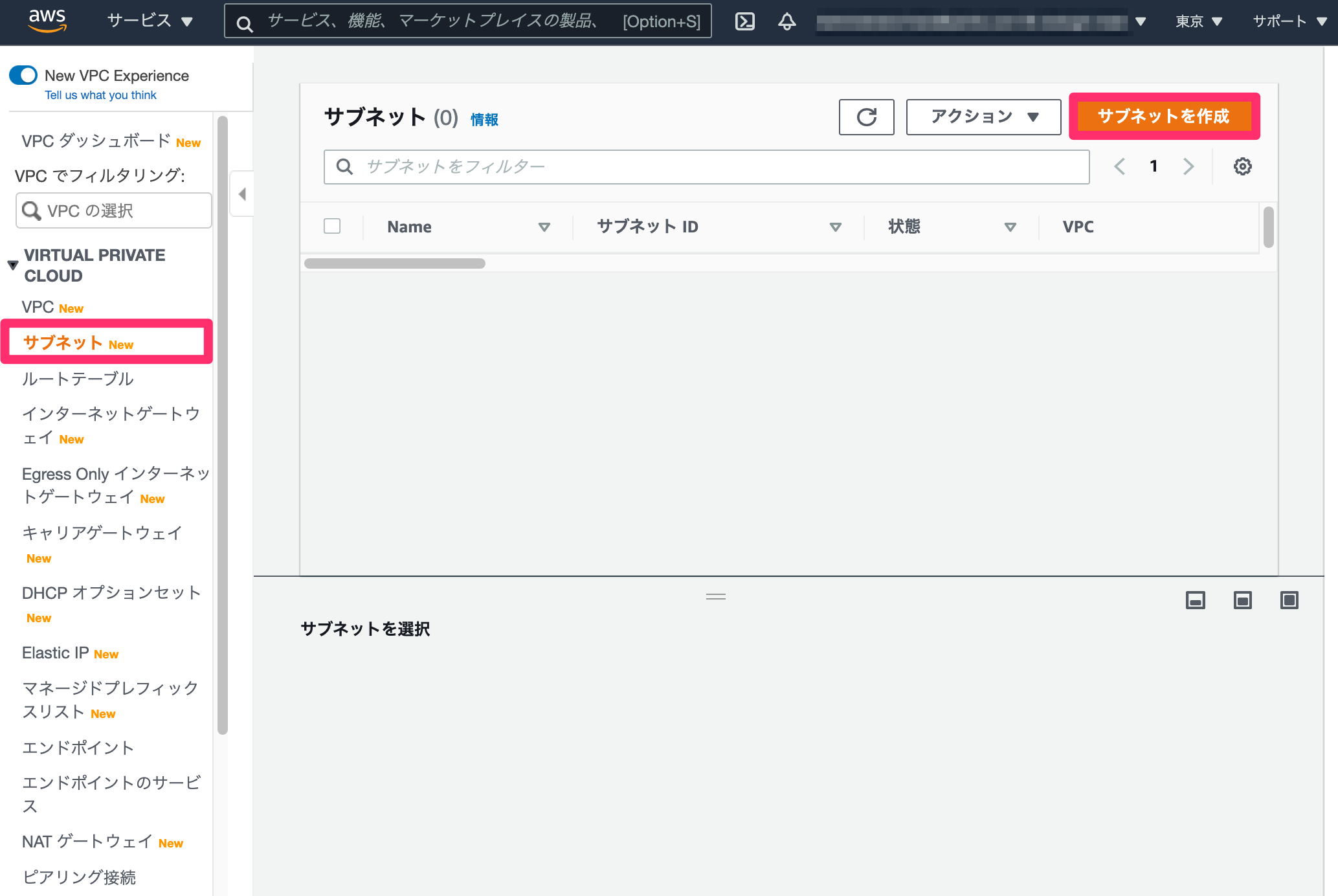The height and width of the screenshot is (896, 1338).
Task: Click the サブネットをフィルター filter field
Action: pyautogui.click(x=706, y=167)
